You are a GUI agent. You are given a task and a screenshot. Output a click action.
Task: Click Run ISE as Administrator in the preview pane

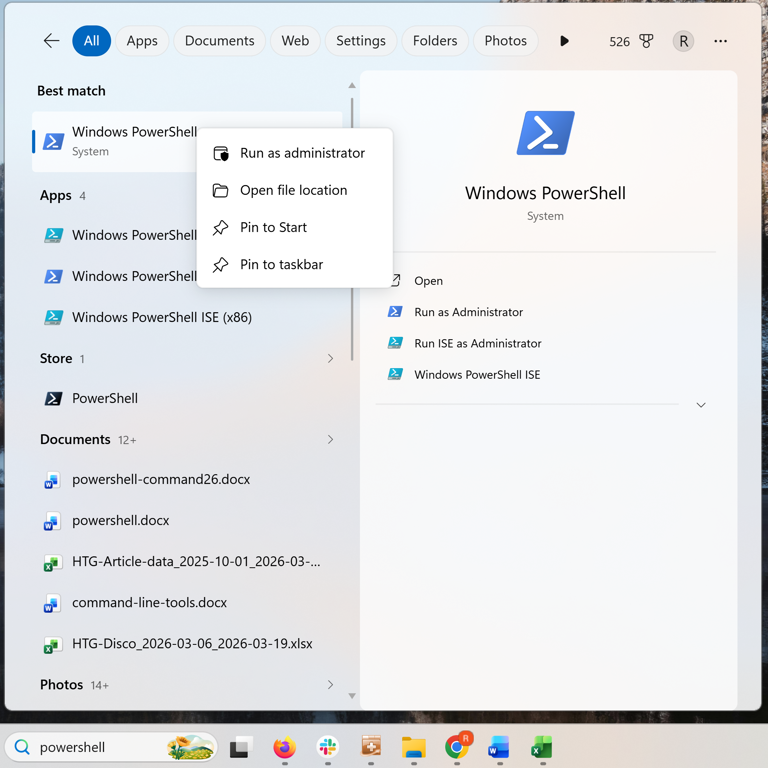478,344
